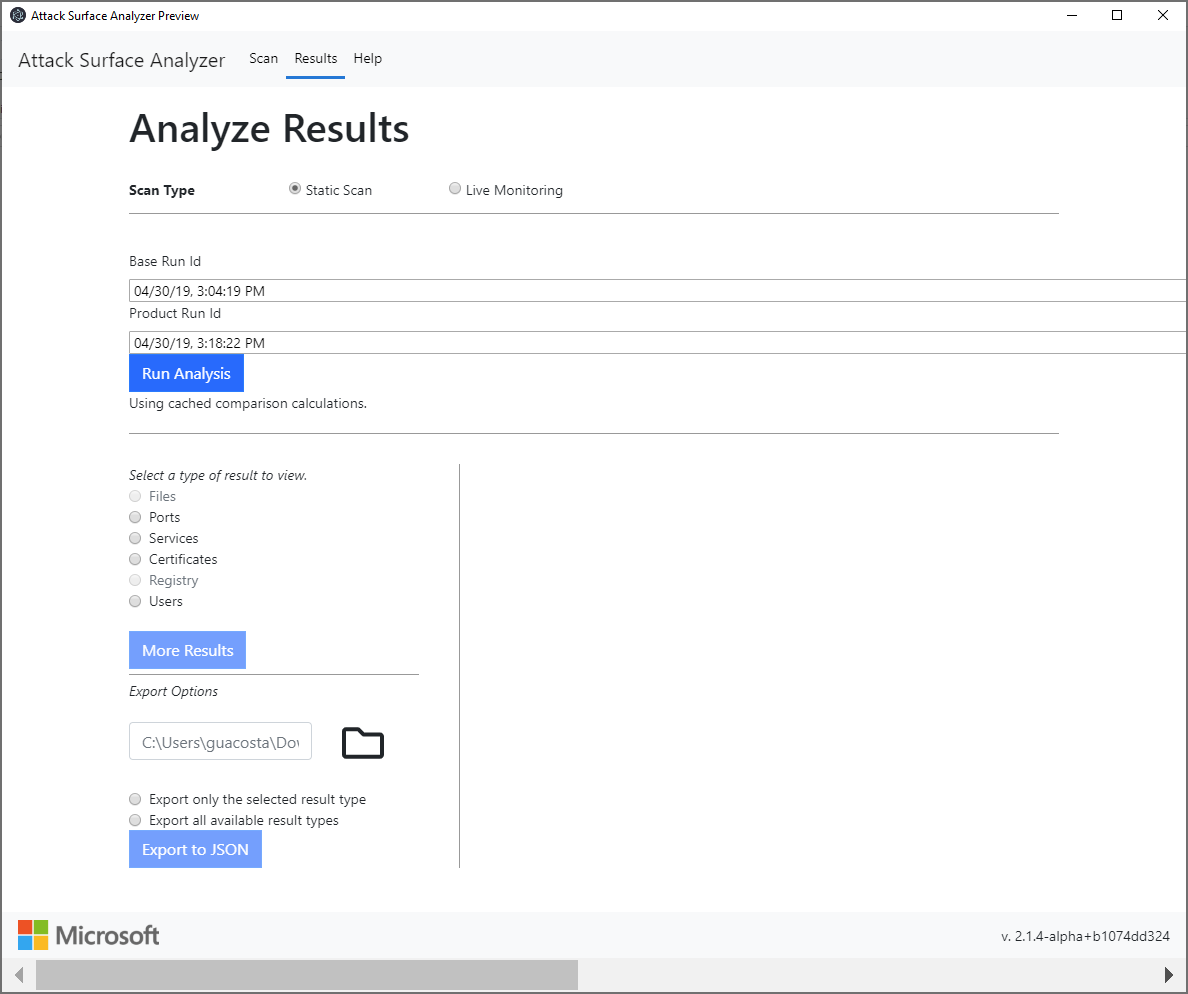1188x994 pixels.
Task: Export the results to JSON
Action: click(195, 849)
